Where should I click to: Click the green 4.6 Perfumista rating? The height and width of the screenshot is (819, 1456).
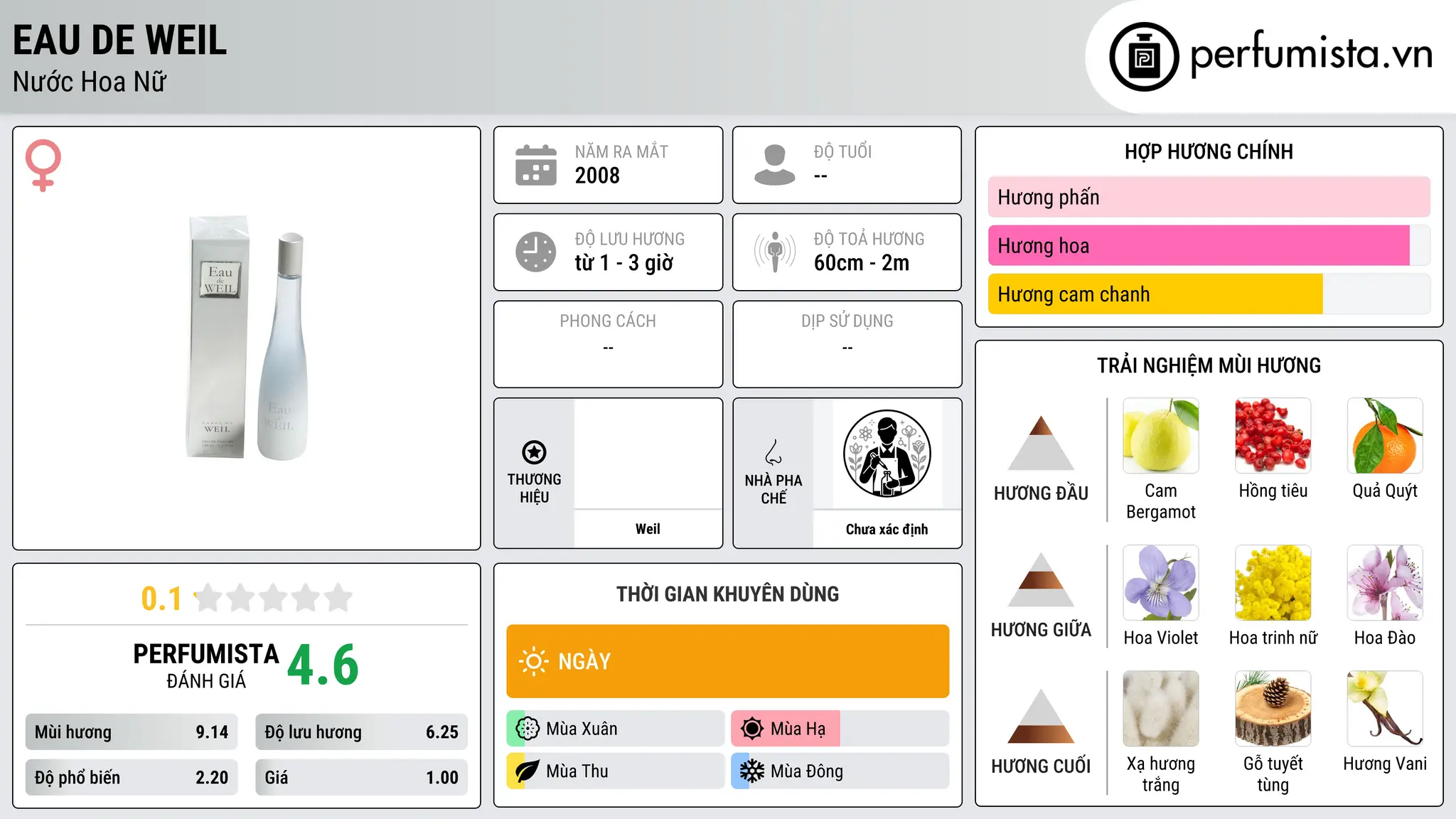(323, 665)
